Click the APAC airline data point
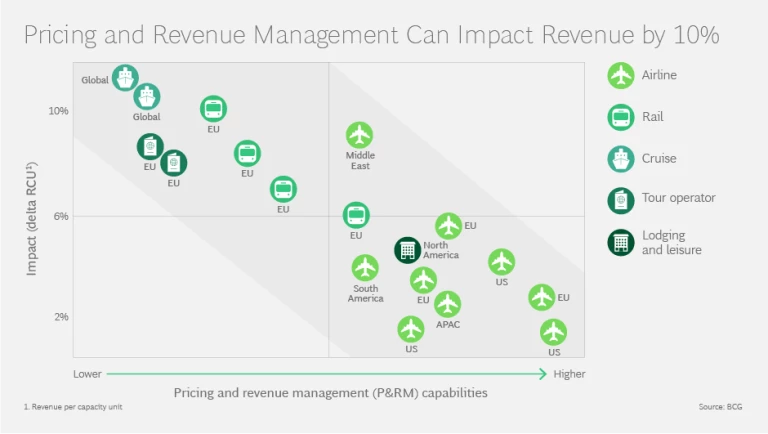The width and height of the screenshot is (768, 434). (447, 304)
